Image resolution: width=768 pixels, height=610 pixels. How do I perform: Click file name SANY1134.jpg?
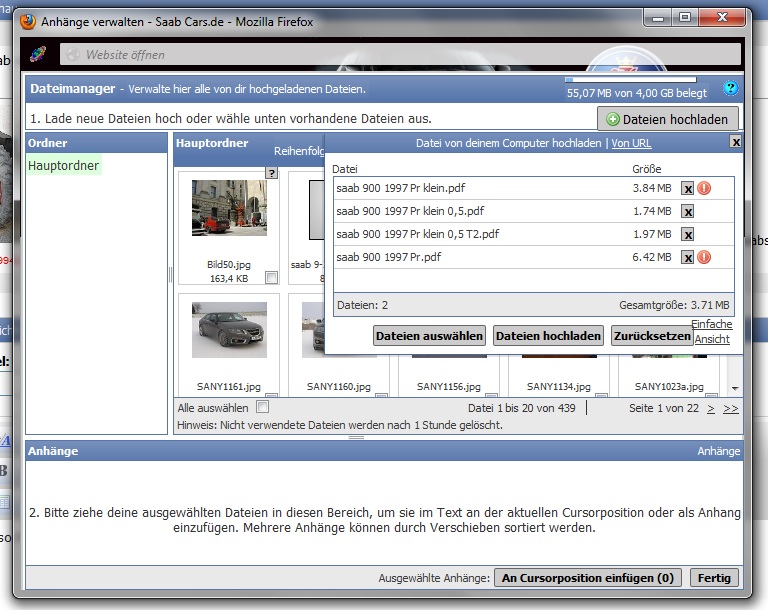[x=558, y=387]
